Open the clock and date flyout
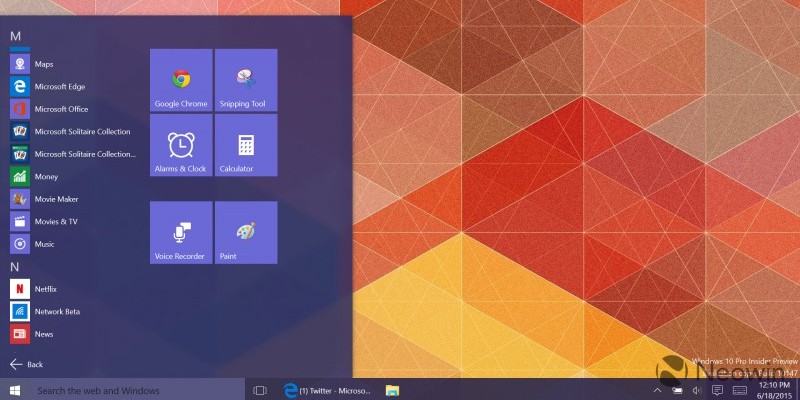 click(x=775, y=390)
